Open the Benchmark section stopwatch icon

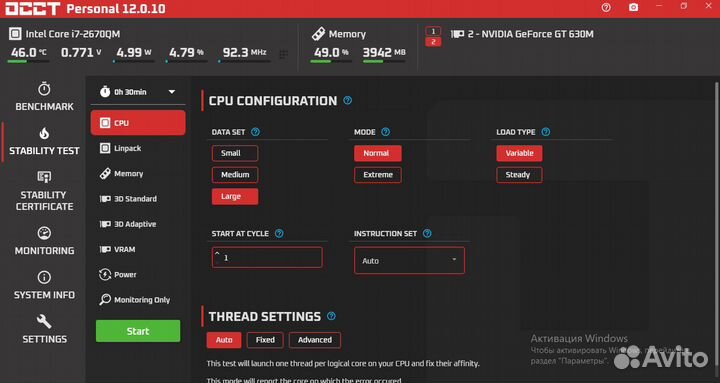[44, 89]
